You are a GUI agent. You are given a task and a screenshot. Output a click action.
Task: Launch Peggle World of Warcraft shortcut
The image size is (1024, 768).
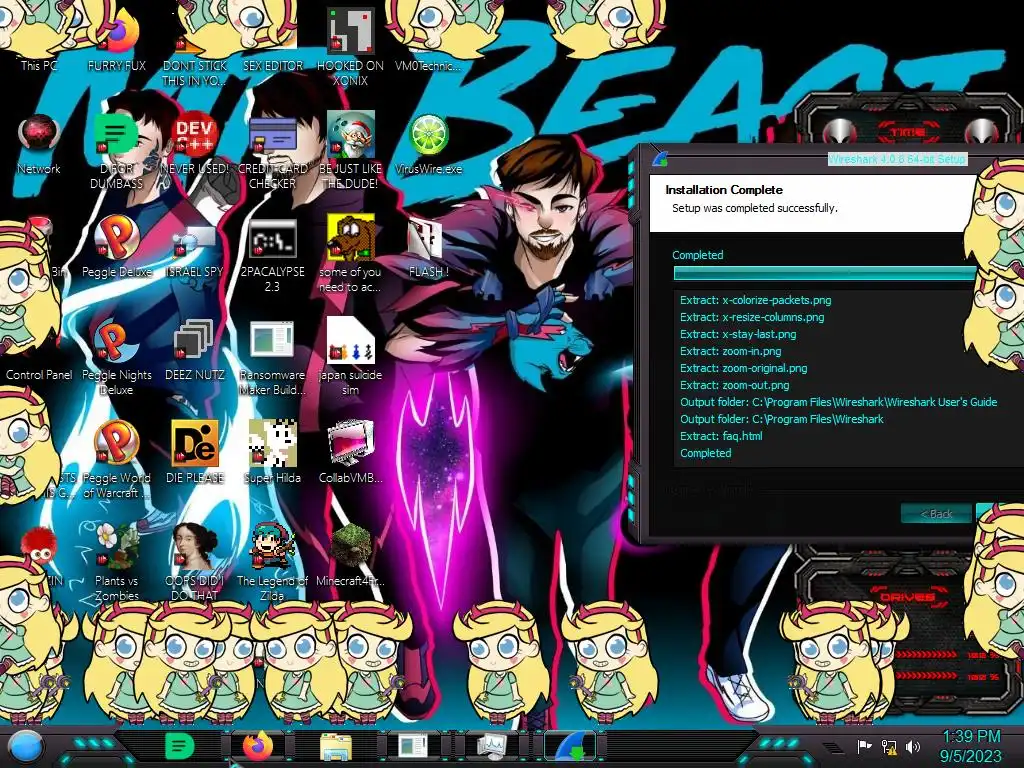click(x=116, y=460)
